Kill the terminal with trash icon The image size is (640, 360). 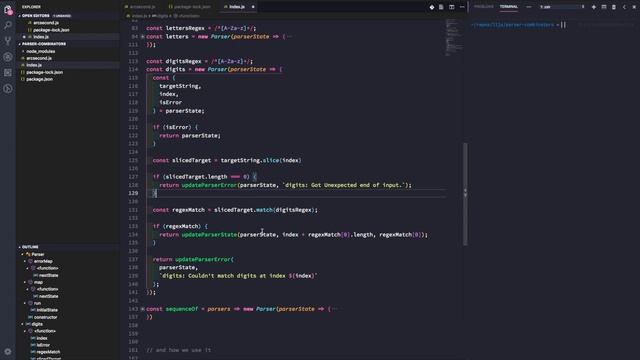coord(614,7)
